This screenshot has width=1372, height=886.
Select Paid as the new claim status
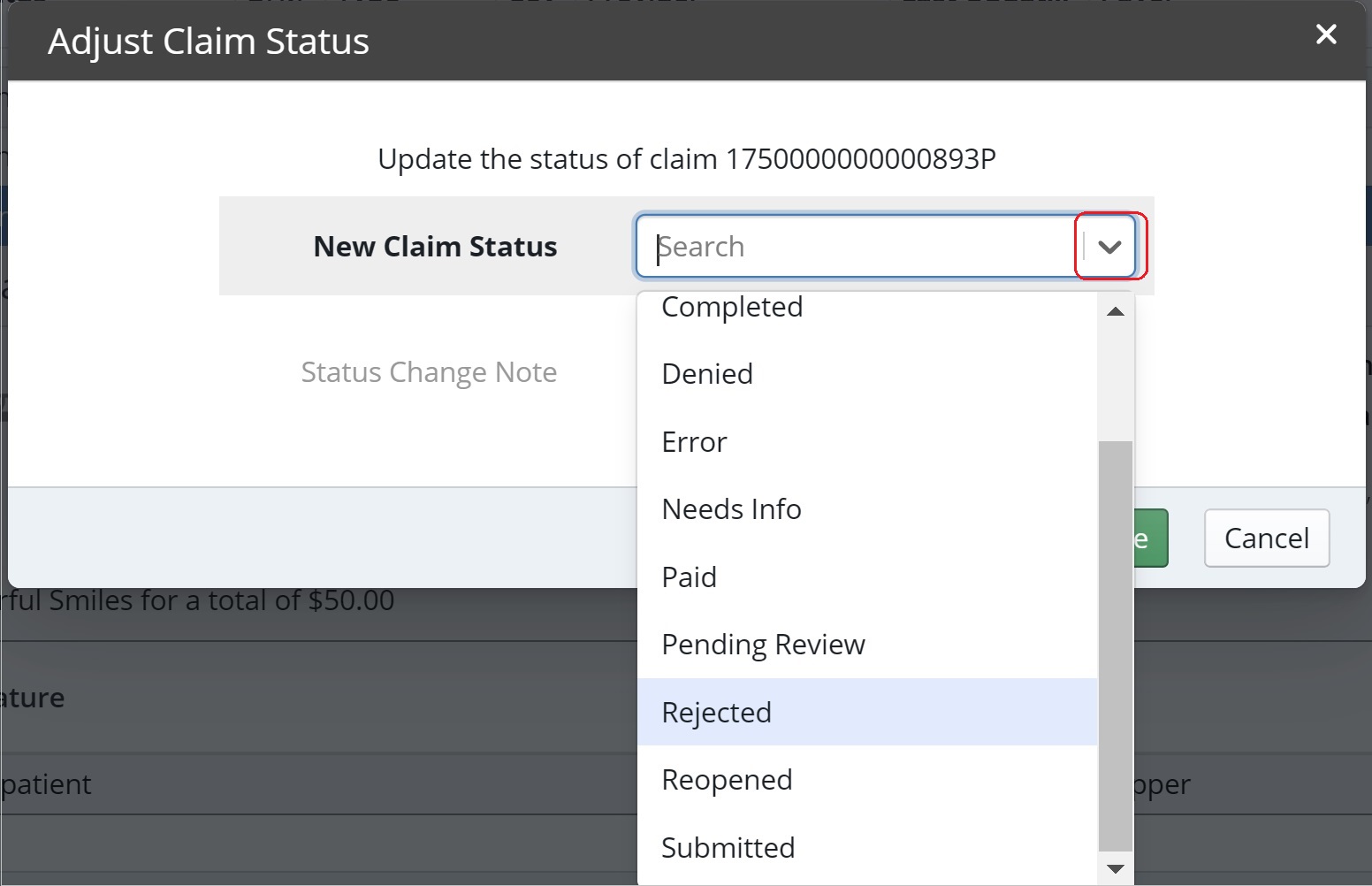(690, 577)
